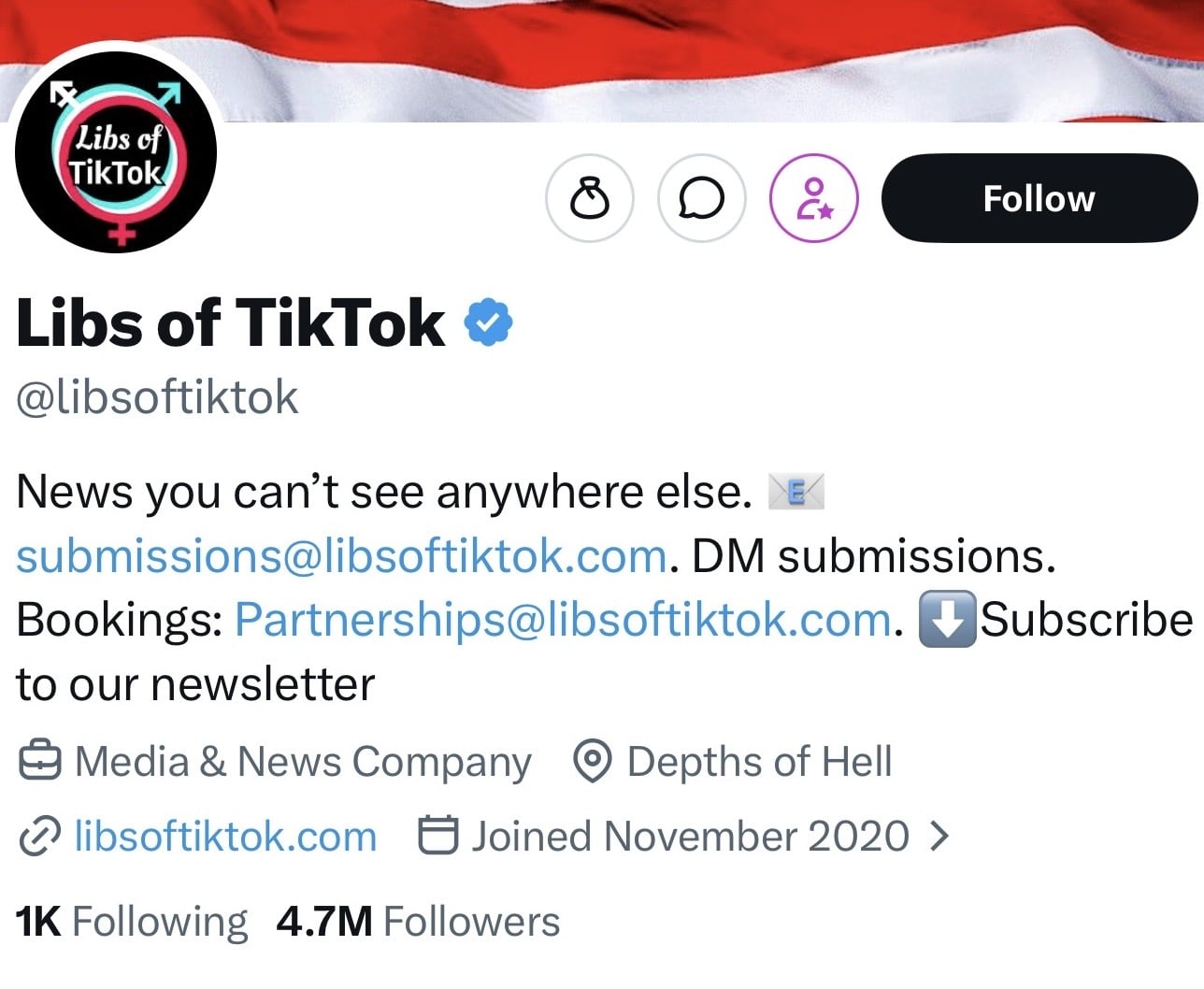Click the location pin icon

click(x=592, y=761)
